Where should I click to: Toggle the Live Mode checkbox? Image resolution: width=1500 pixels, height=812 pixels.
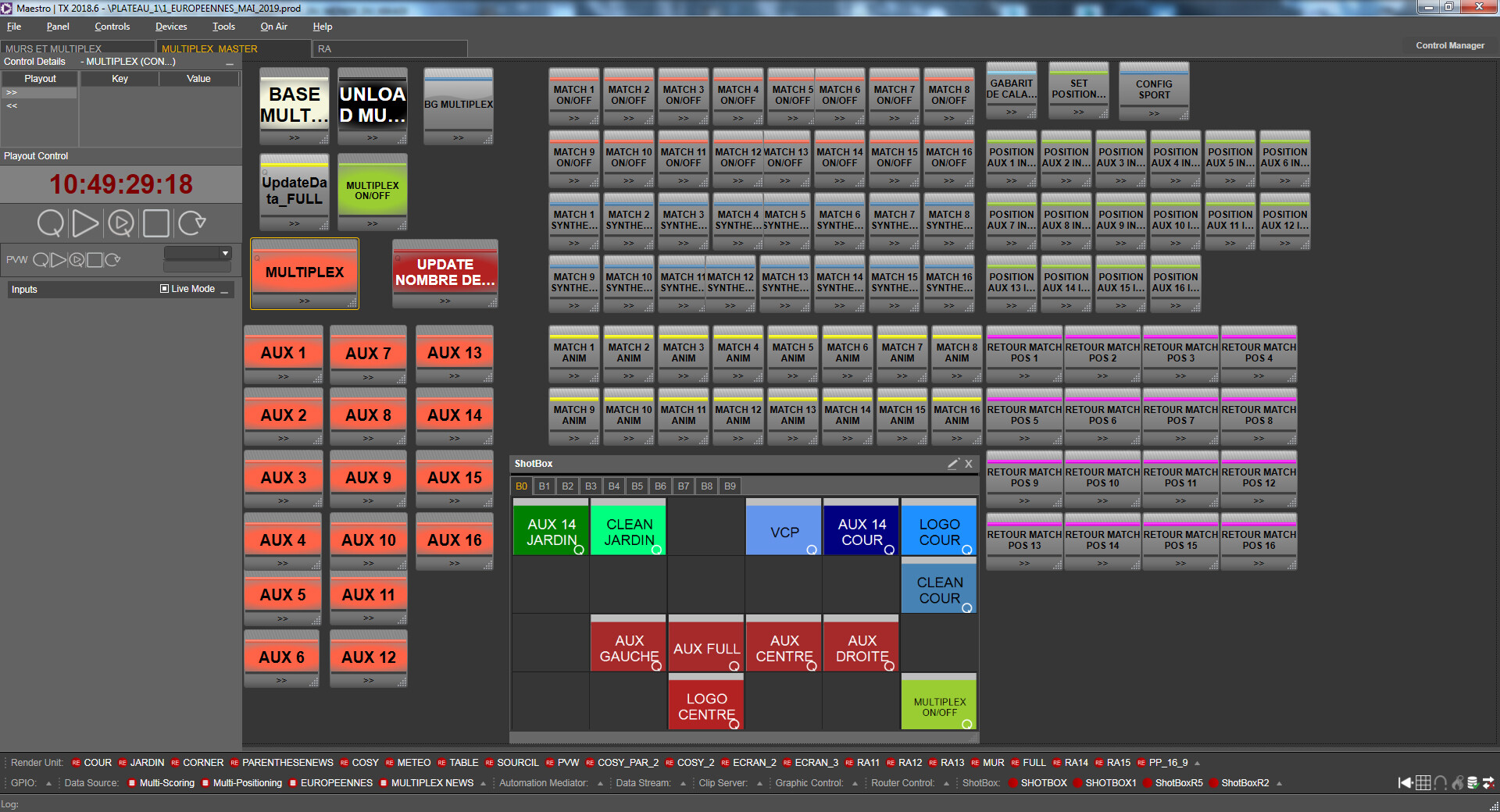[165, 289]
